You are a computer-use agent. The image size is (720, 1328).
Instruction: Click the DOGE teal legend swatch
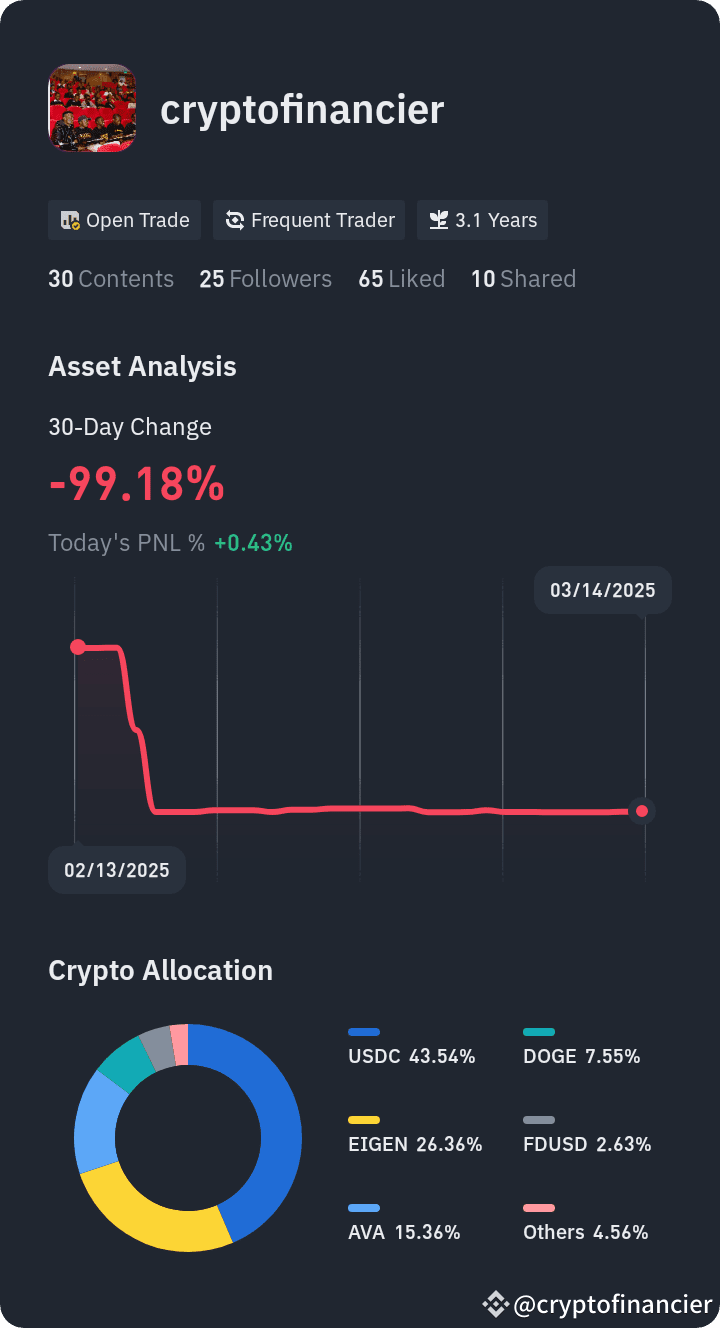[539, 1032]
